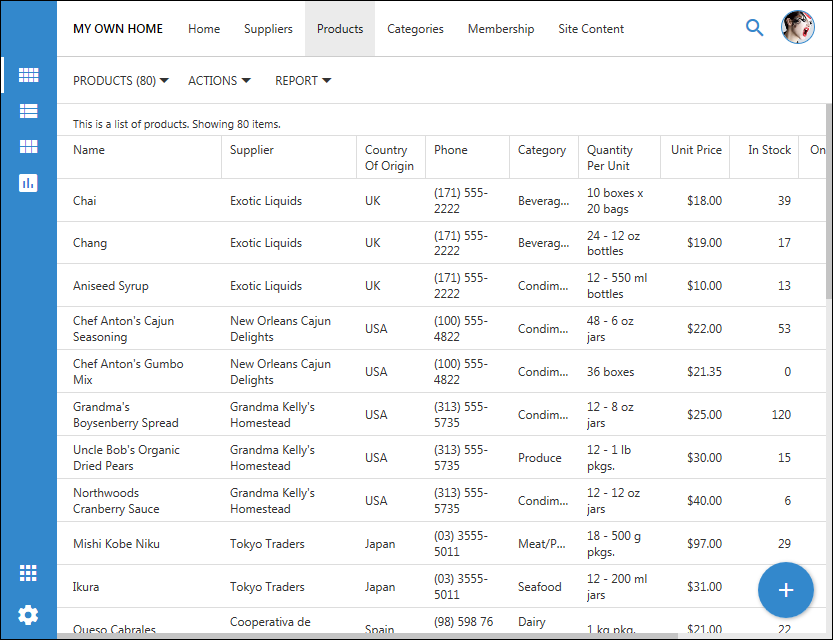
Task: Switch to grid view in sidebar
Action: 28,75
